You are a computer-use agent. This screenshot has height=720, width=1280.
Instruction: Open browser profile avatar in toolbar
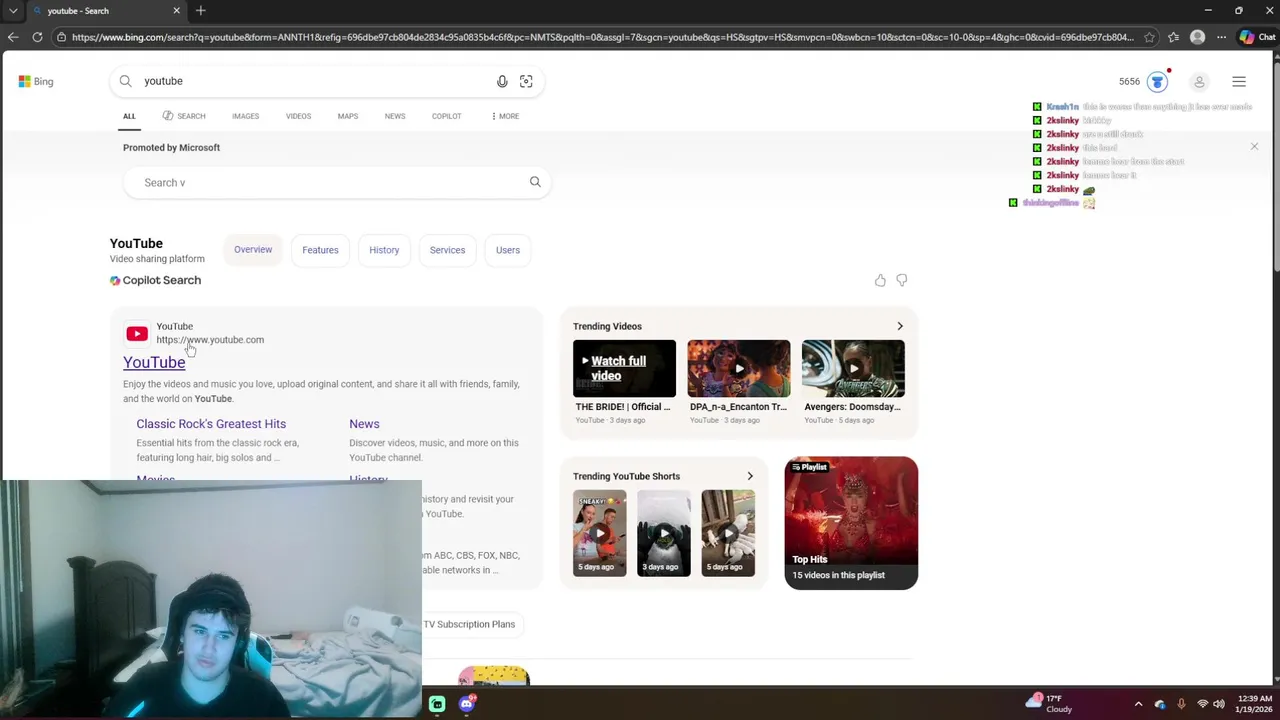click(x=1198, y=37)
